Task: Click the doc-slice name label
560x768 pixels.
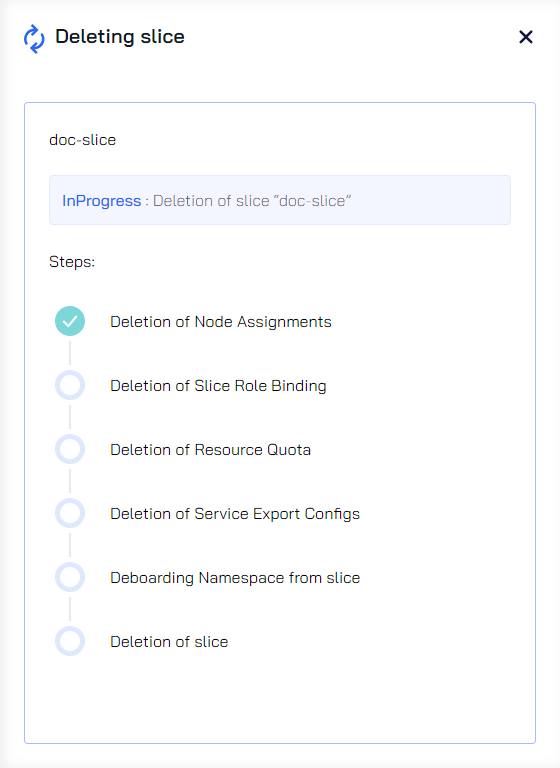Action: point(82,140)
